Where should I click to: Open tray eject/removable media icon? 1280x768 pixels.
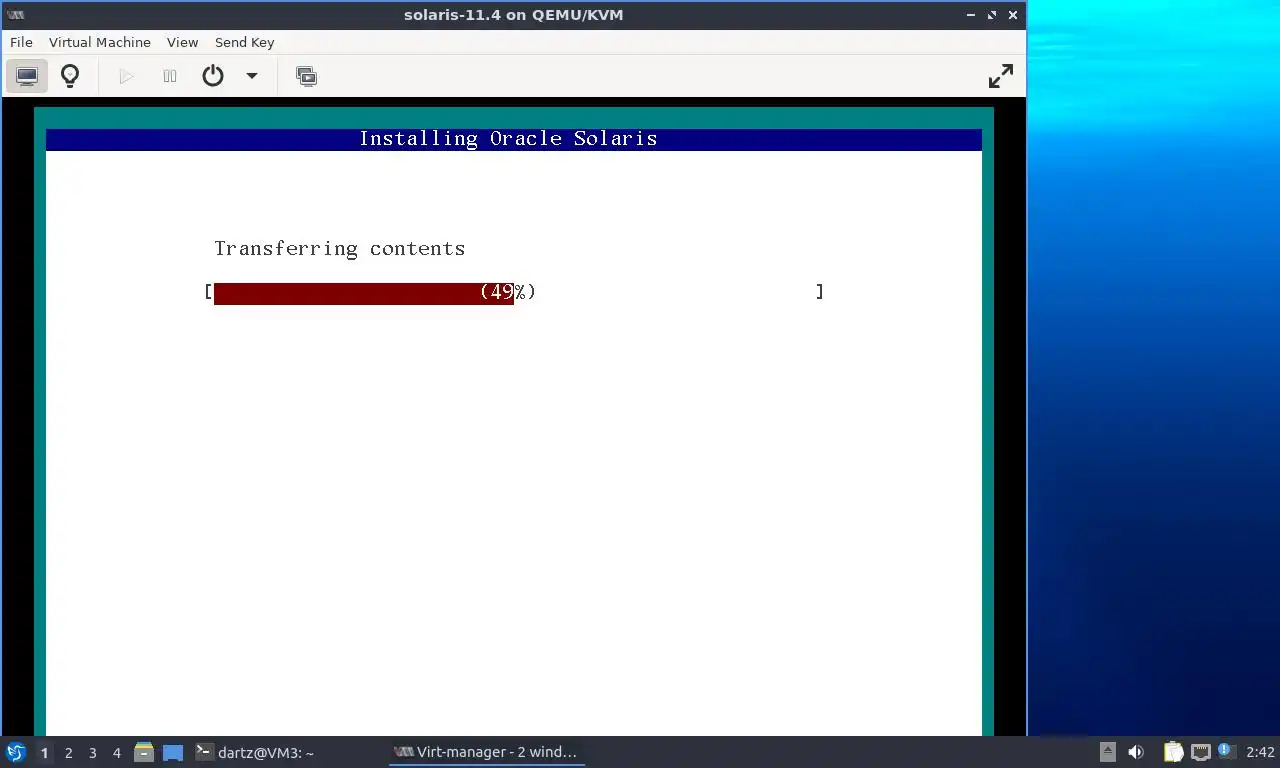click(1107, 752)
